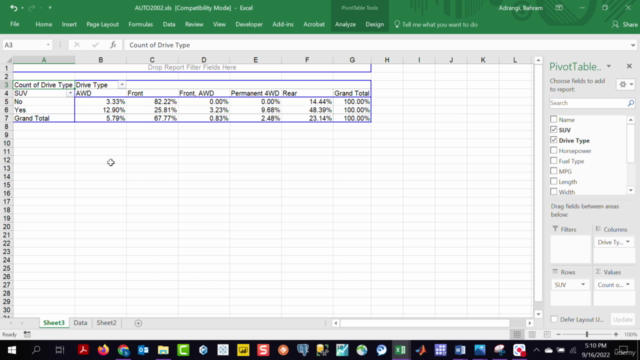The height and width of the screenshot is (360, 640).
Task: Open File Explorer from the taskbar
Action: pyautogui.click(x=163, y=350)
